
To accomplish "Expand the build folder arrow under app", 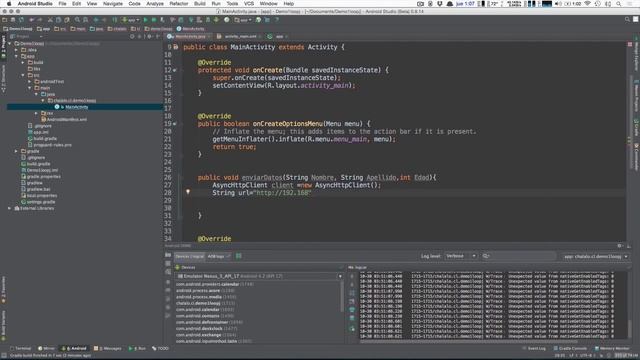I will coord(23,62).
